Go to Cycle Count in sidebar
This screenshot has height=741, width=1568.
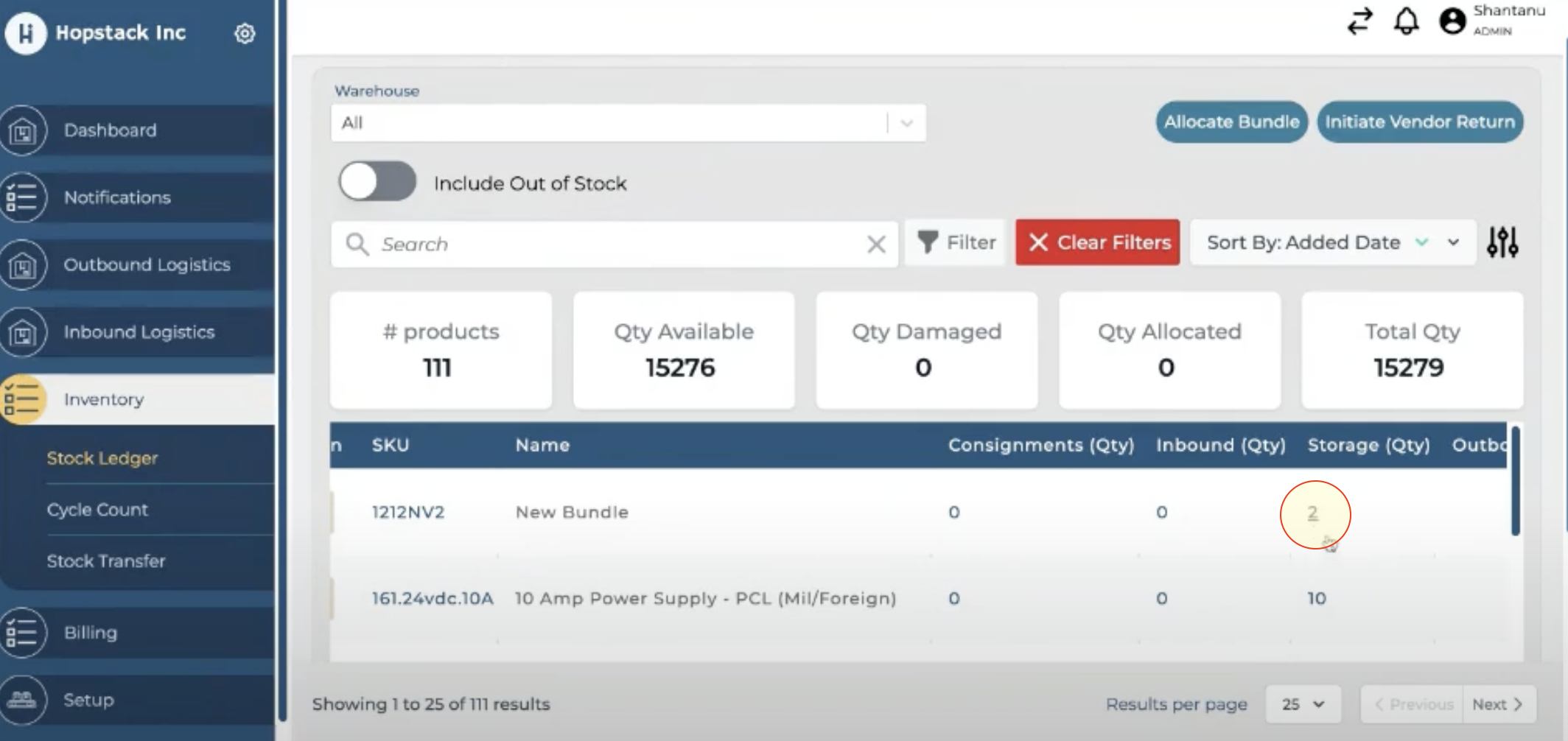coord(97,510)
